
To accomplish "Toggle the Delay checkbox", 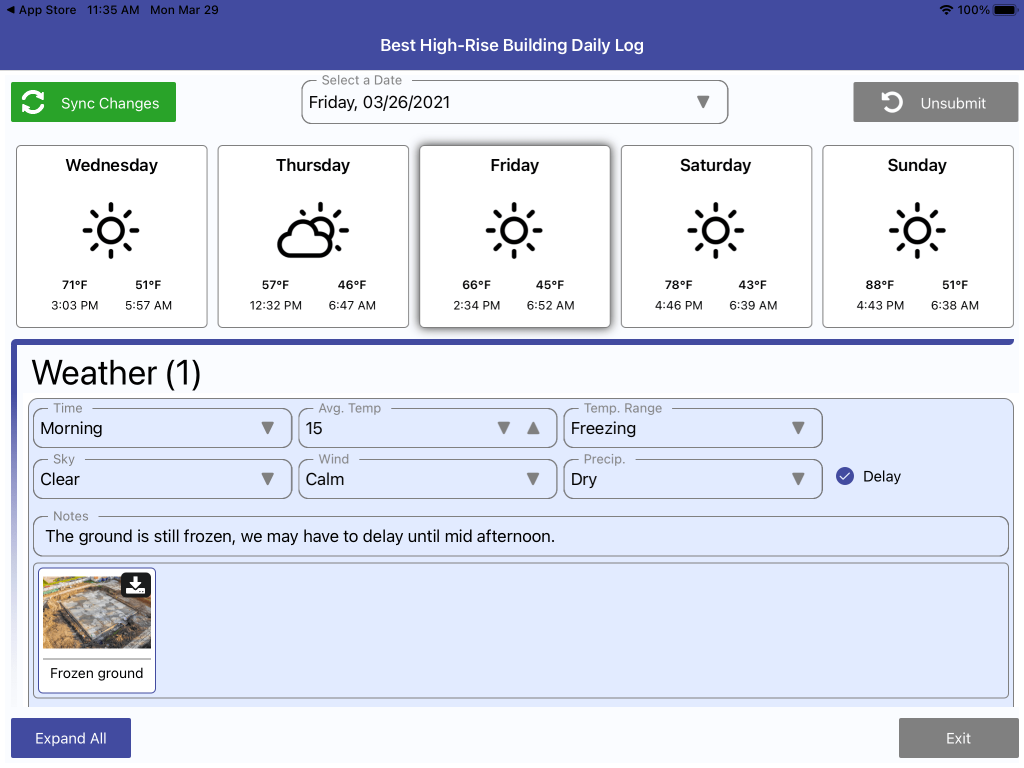I will point(844,476).
